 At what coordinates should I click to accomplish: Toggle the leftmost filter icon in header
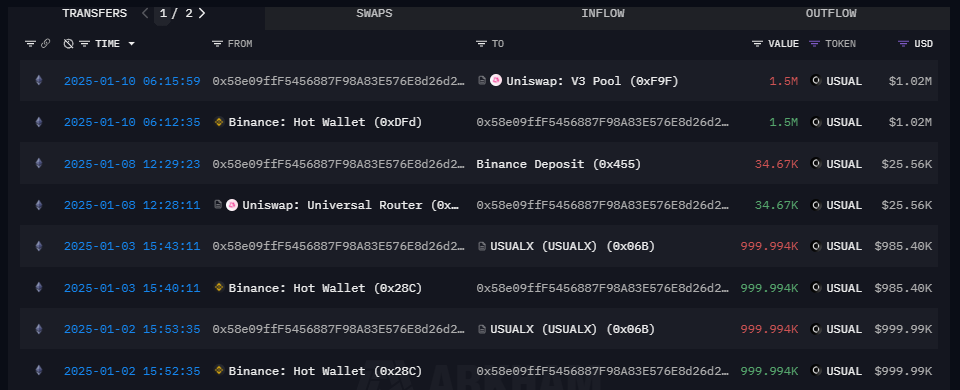point(30,44)
